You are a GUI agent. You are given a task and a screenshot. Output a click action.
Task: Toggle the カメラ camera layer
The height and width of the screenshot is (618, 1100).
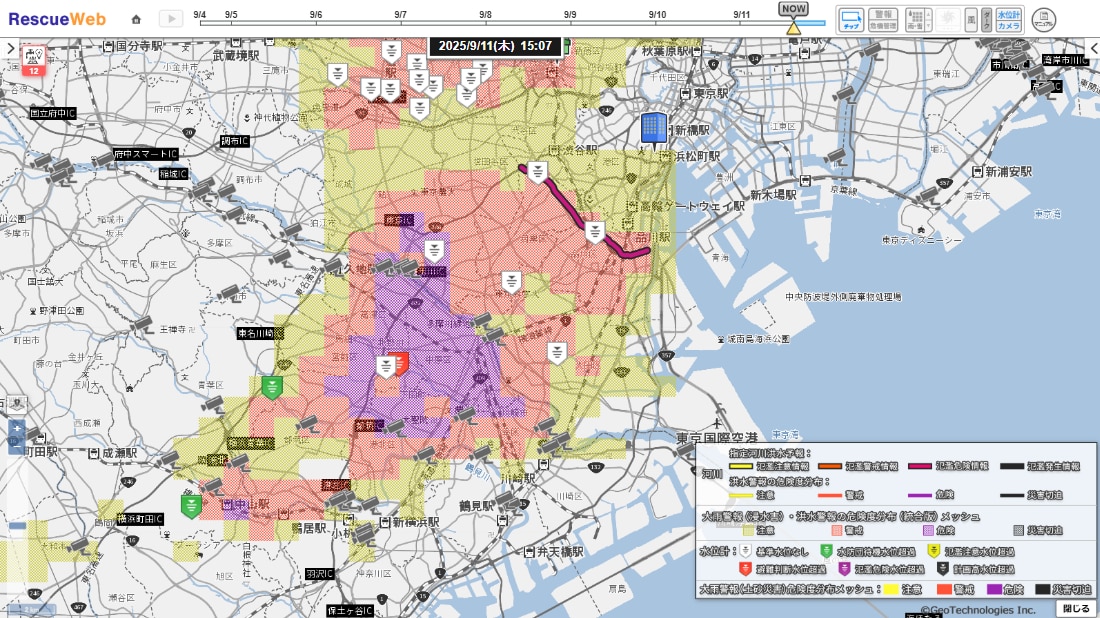tap(1009, 25)
